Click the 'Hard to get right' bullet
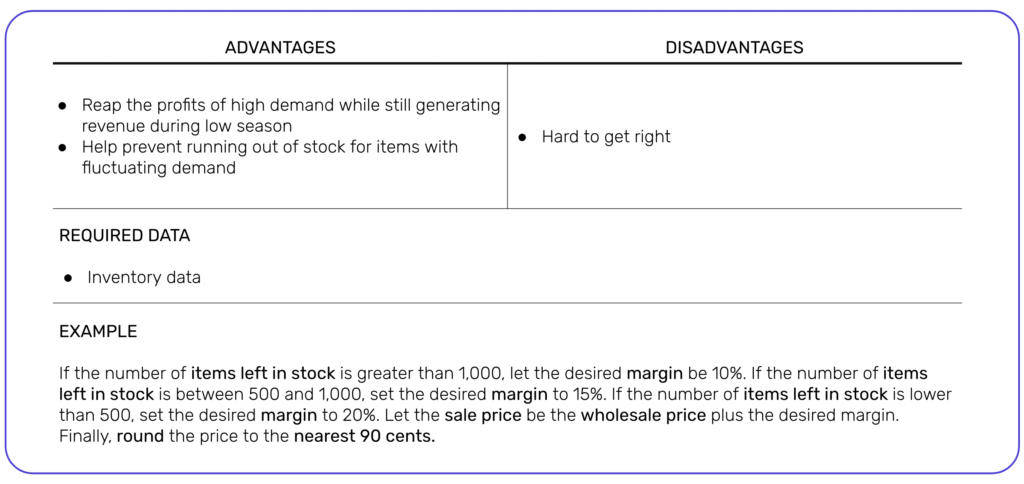This screenshot has height=484, width=1024. [606, 137]
